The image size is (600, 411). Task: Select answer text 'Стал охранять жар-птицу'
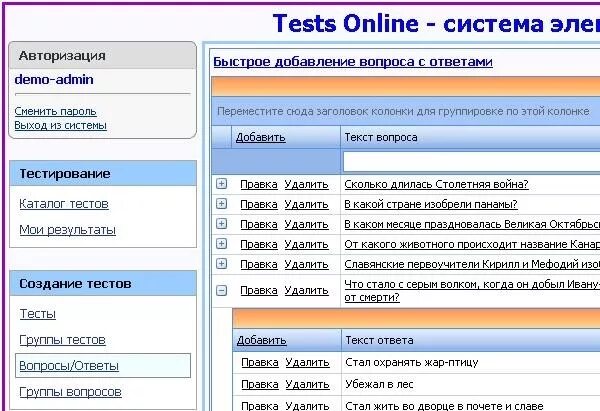[x=411, y=362]
